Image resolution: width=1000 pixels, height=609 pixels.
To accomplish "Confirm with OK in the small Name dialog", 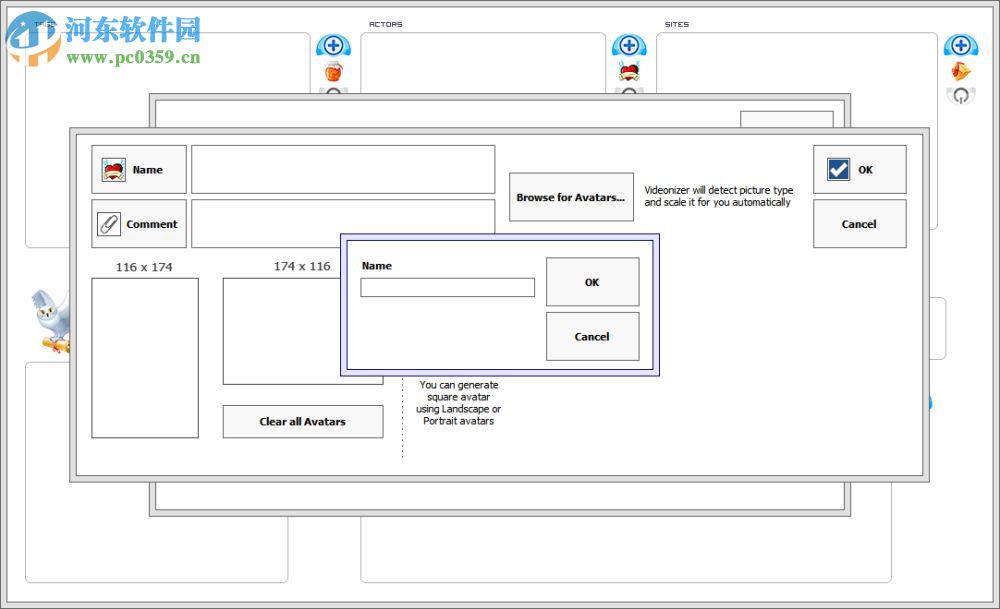I will click(x=592, y=282).
